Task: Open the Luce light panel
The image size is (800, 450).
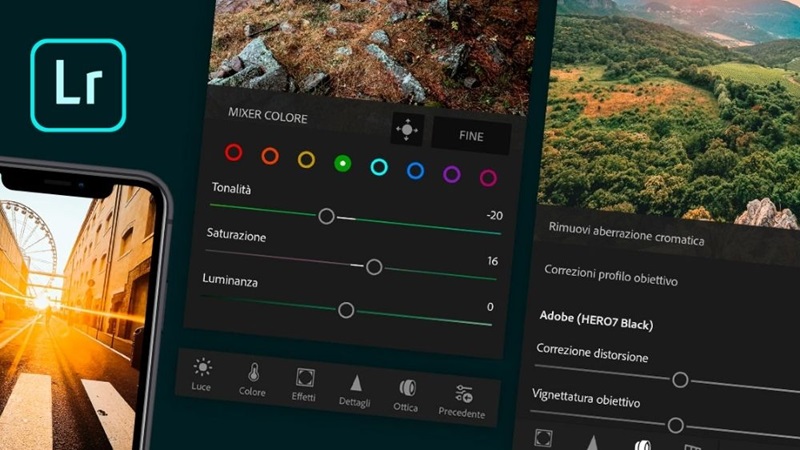Action: (x=203, y=375)
